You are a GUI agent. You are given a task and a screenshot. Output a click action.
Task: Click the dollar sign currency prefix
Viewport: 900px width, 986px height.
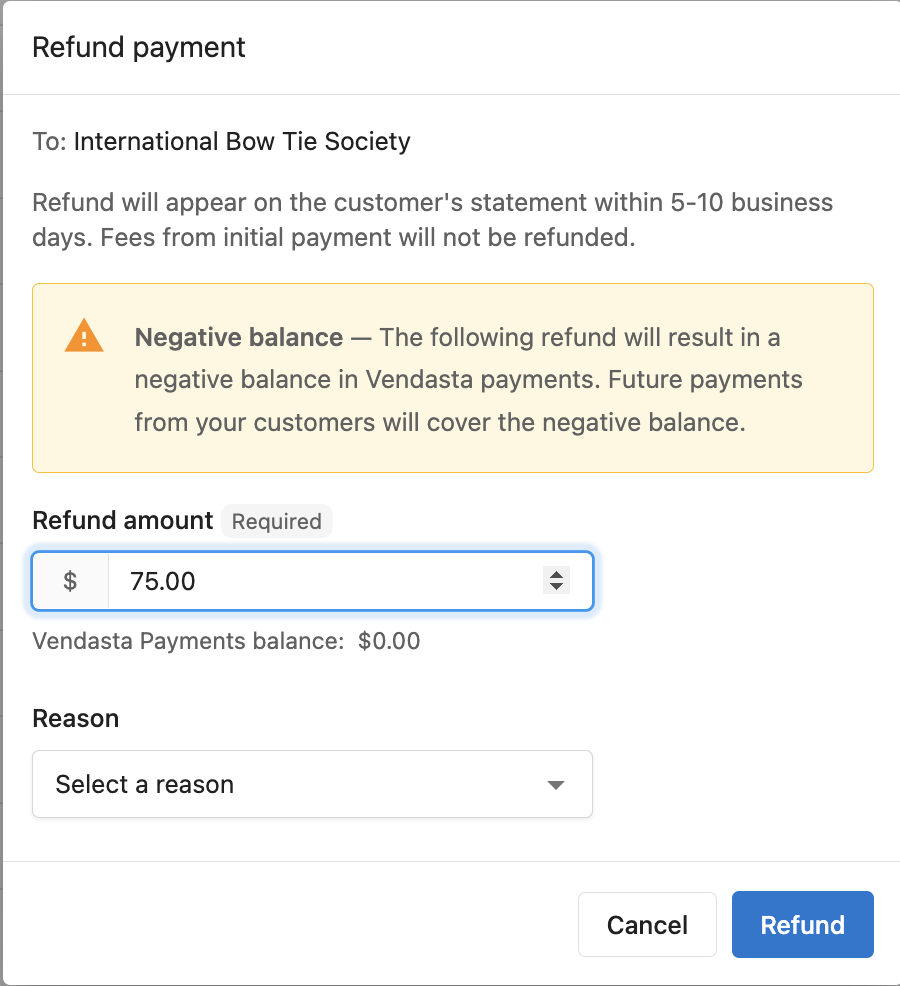click(70, 580)
